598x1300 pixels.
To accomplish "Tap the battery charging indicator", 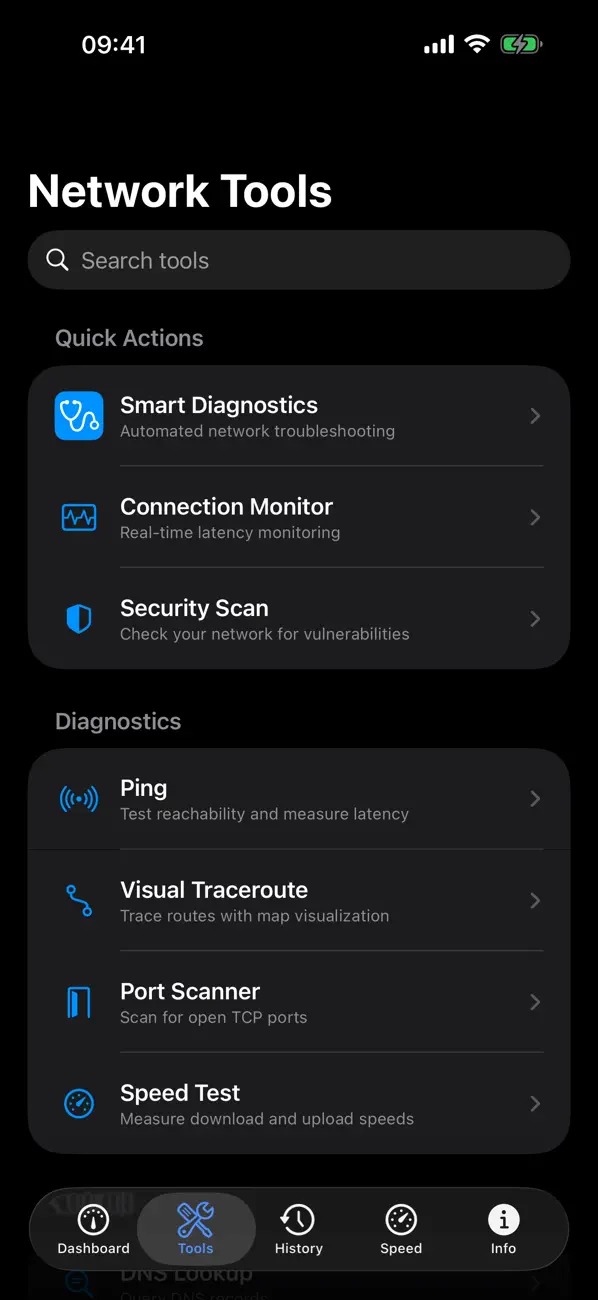I will coord(521,43).
